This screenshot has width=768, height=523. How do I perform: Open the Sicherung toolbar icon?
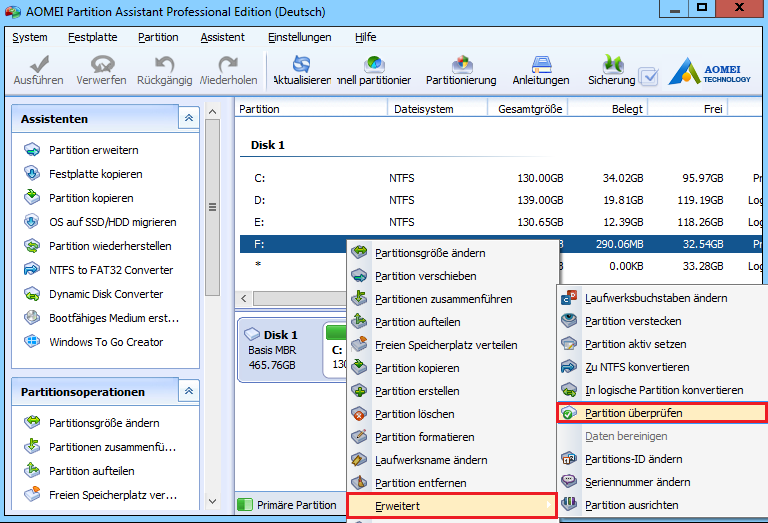pyautogui.click(x=612, y=64)
